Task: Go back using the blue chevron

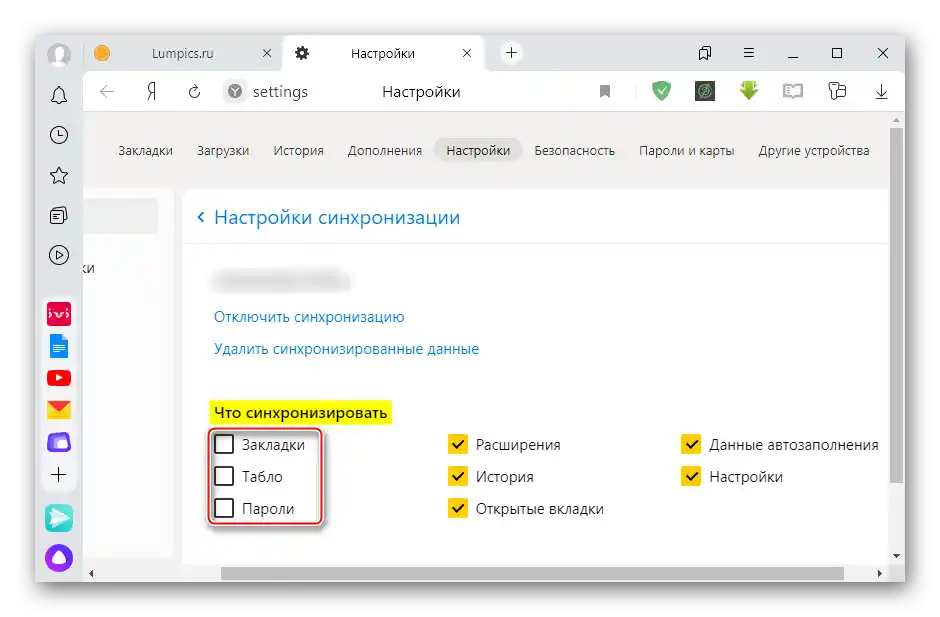Action: 201,217
